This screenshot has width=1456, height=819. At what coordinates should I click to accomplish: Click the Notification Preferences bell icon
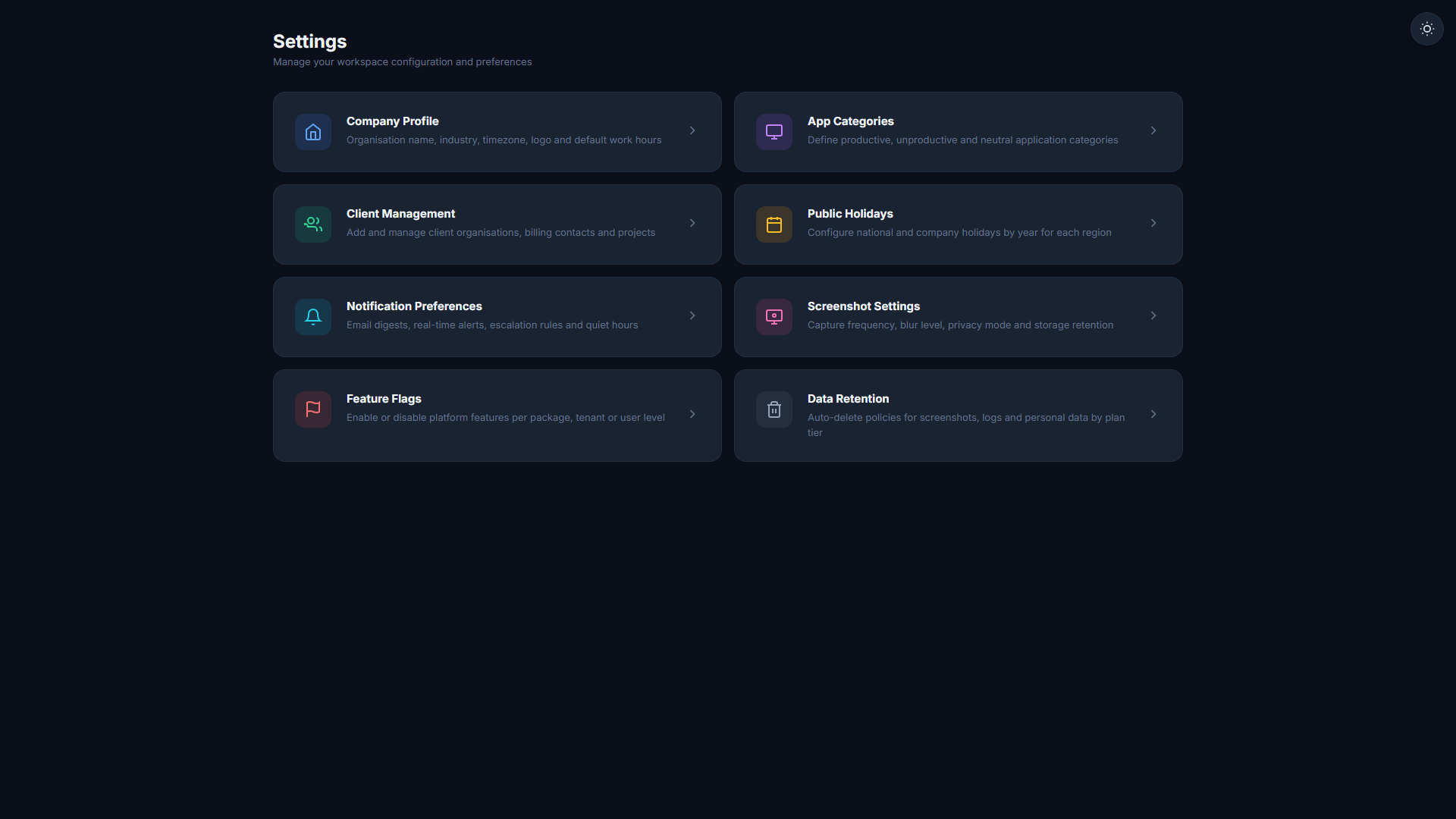(313, 317)
